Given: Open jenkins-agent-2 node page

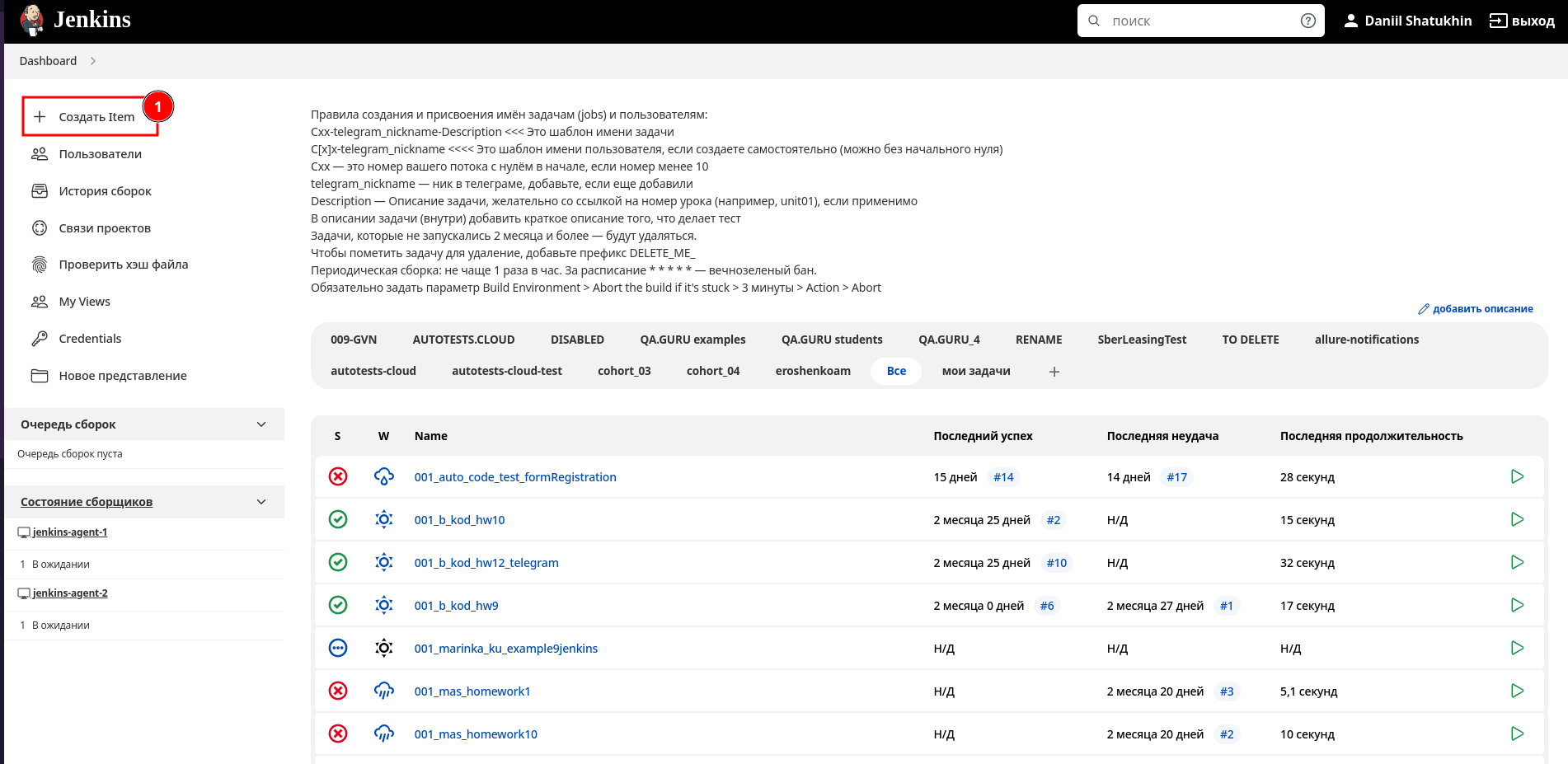Looking at the screenshot, I should [x=69, y=593].
